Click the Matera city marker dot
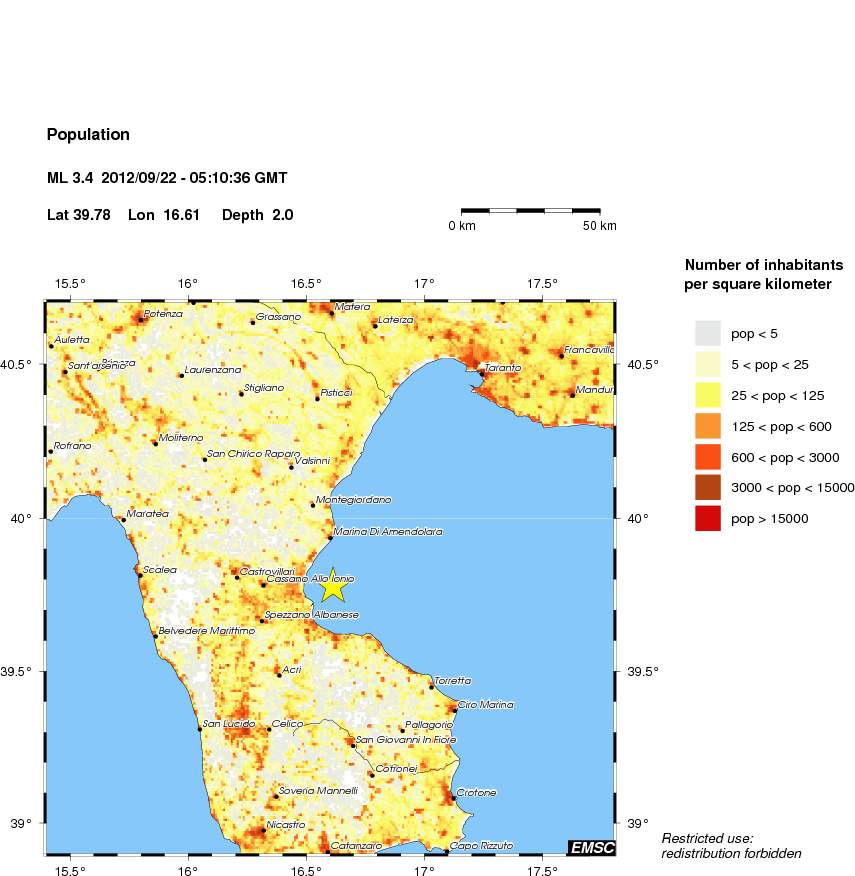 (332, 313)
